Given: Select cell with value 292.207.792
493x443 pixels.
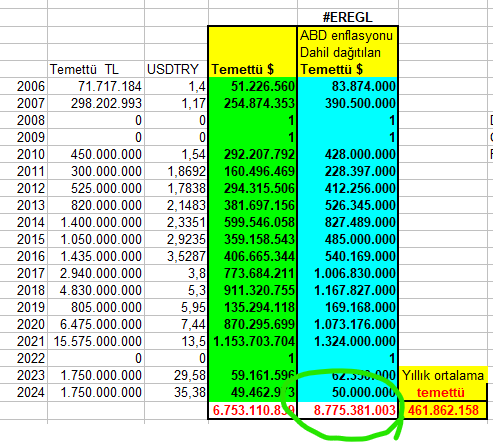Looking at the screenshot, I should [x=252, y=154].
